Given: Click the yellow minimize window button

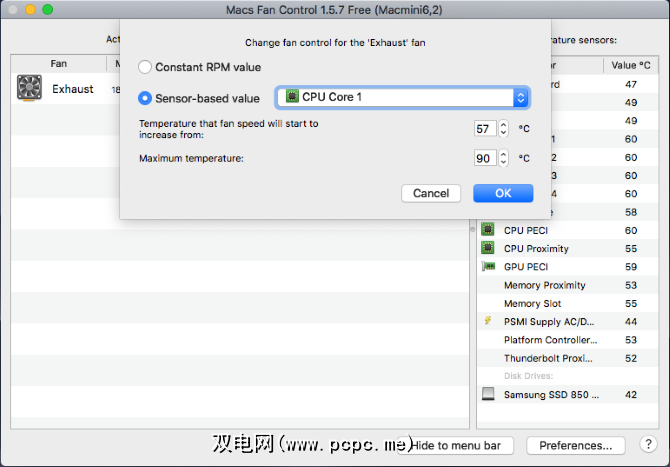Looking at the screenshot, I should tap(30, 9).
